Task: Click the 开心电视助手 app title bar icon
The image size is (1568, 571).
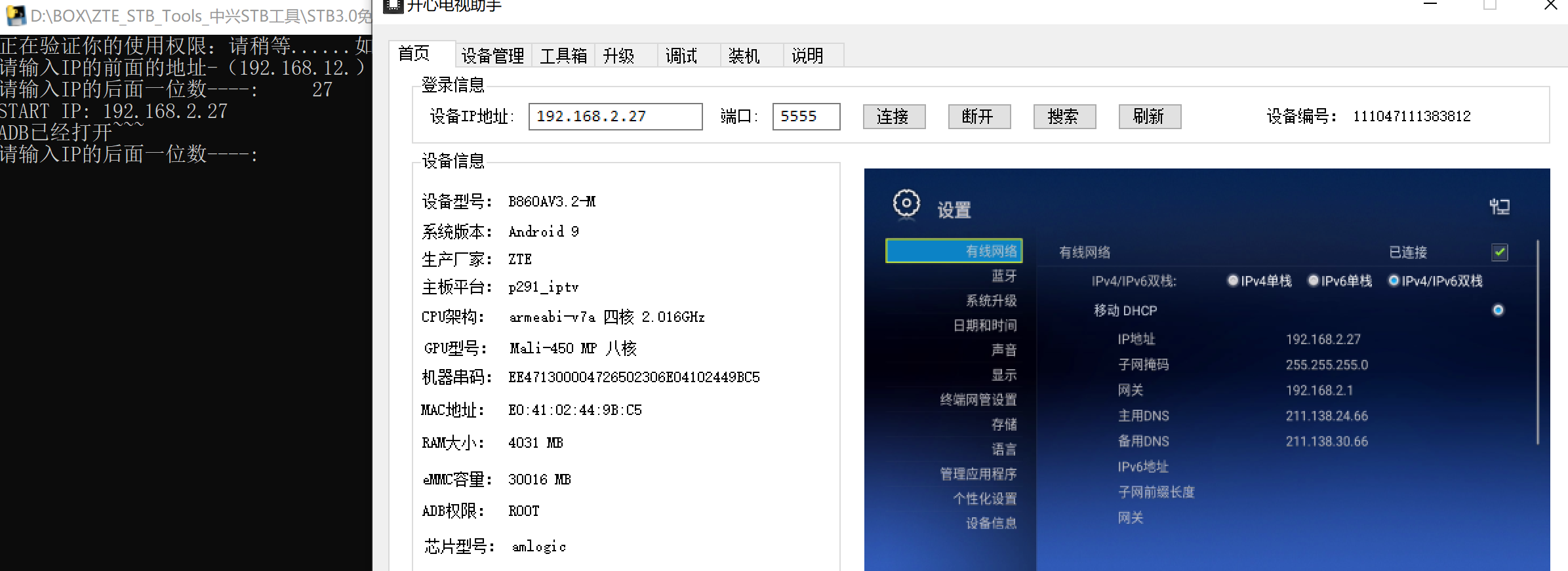Action: (x=393, y=6)
